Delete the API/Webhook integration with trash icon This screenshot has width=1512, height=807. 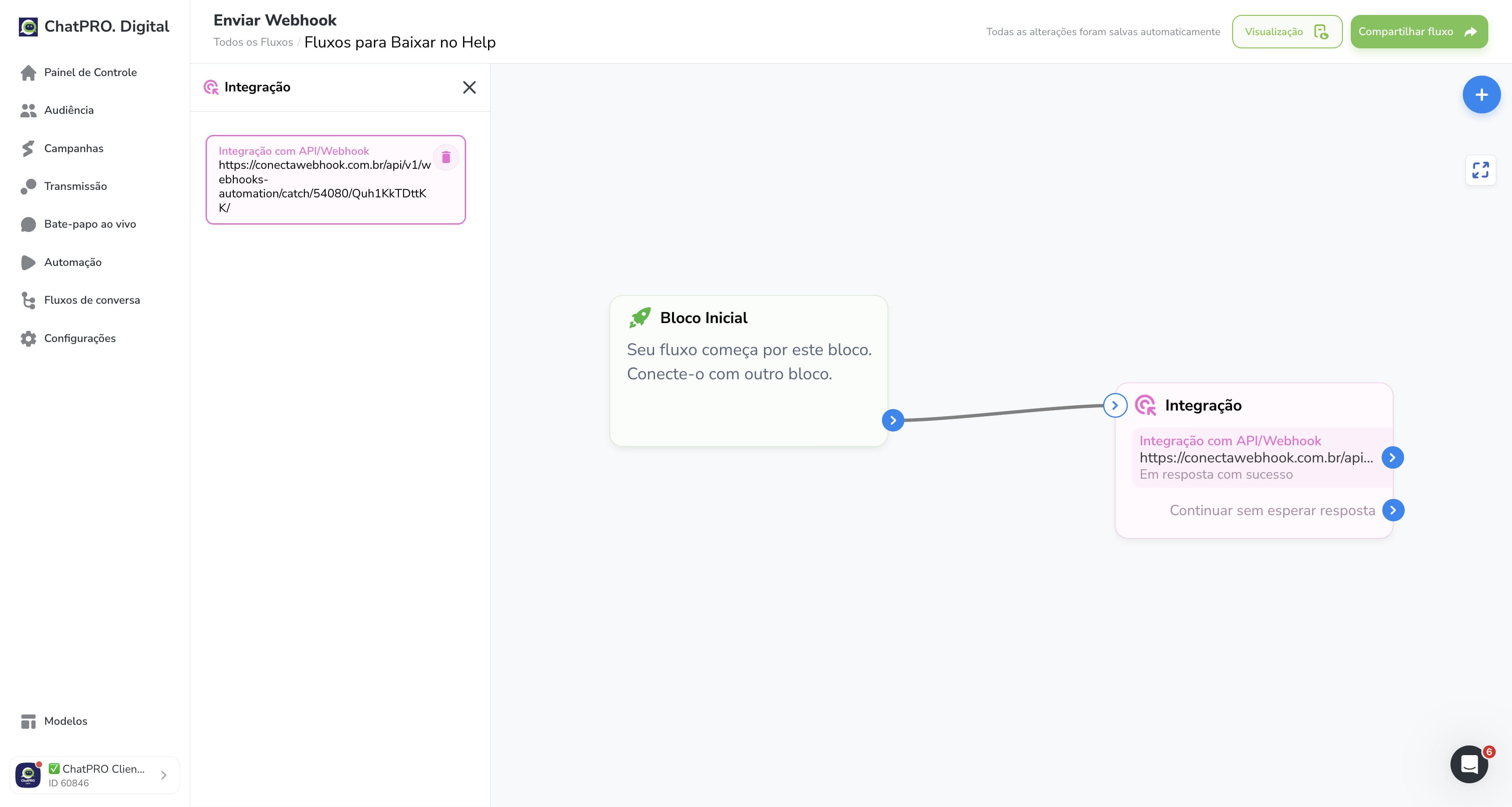(445, 157)
